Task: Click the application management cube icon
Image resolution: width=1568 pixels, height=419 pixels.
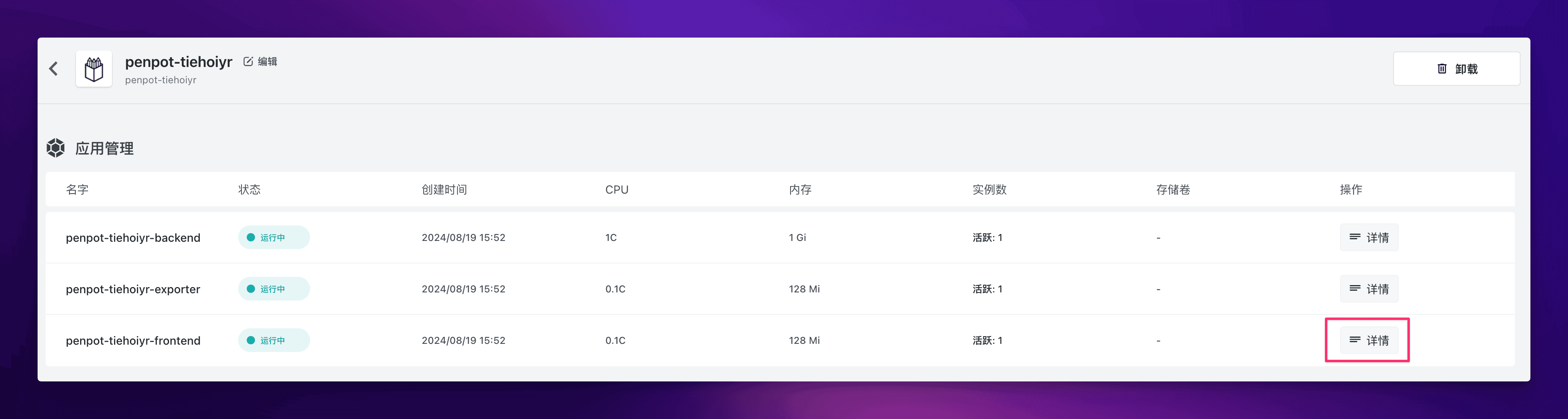Action: pyautogui.click(x=56, y=148)
